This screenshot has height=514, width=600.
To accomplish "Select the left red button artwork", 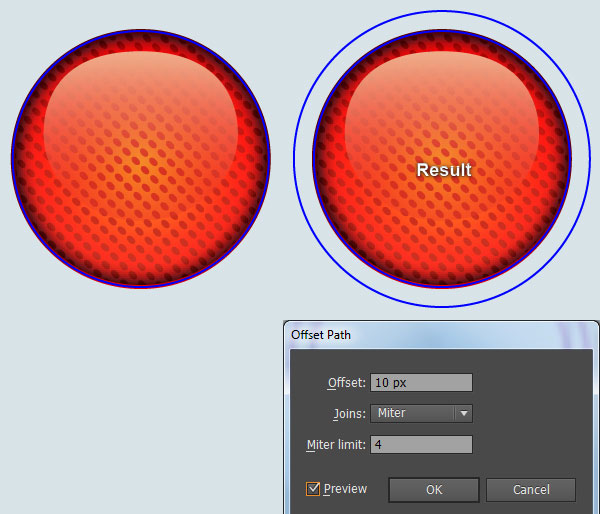I will (x=141, y=158).
